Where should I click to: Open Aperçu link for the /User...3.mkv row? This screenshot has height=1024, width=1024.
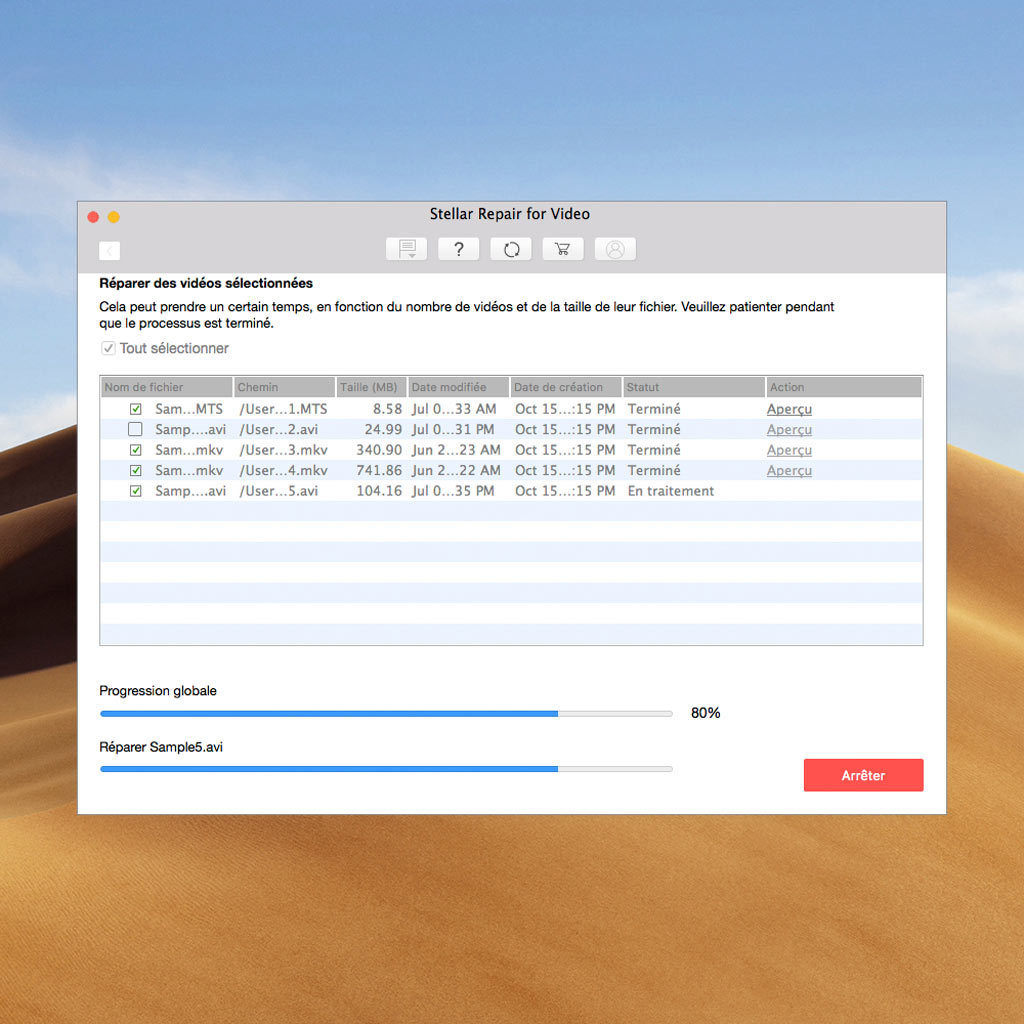[x=789, y=451]
